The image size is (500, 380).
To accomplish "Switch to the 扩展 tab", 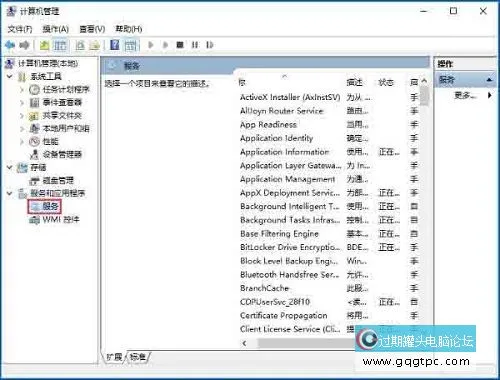I will 114,357.
